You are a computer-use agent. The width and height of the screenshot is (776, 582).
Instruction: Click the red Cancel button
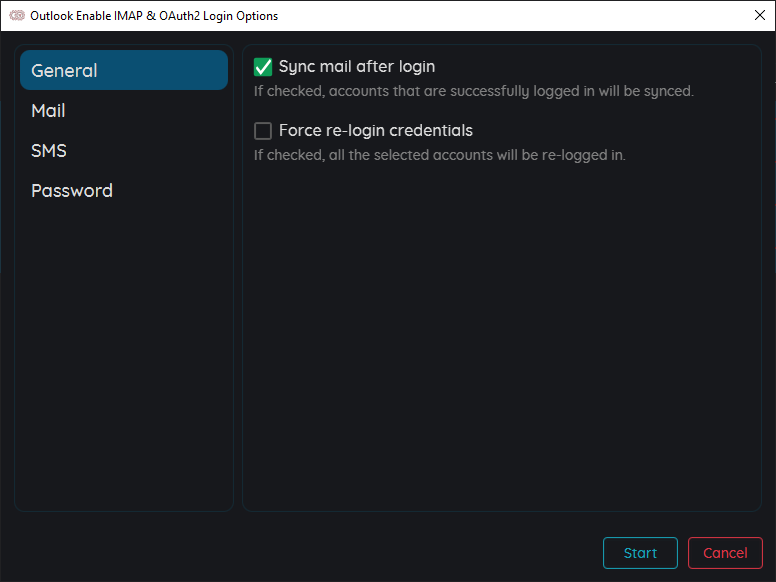pos(725,553)
